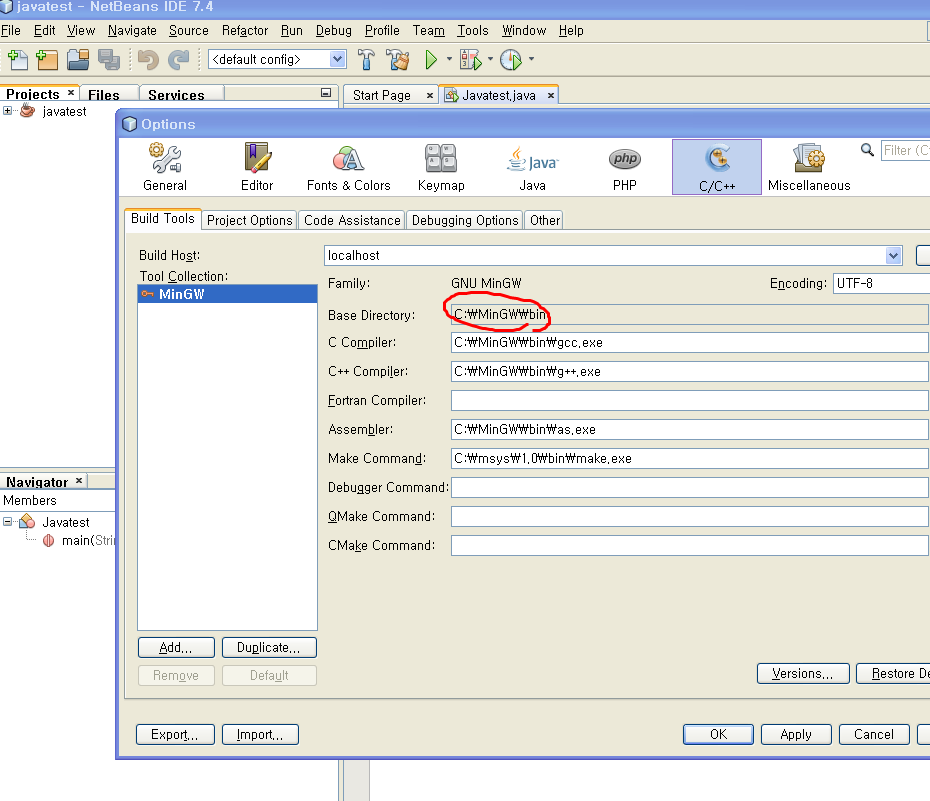
Task: Open the Refactor menu
Action: point(245,30)
